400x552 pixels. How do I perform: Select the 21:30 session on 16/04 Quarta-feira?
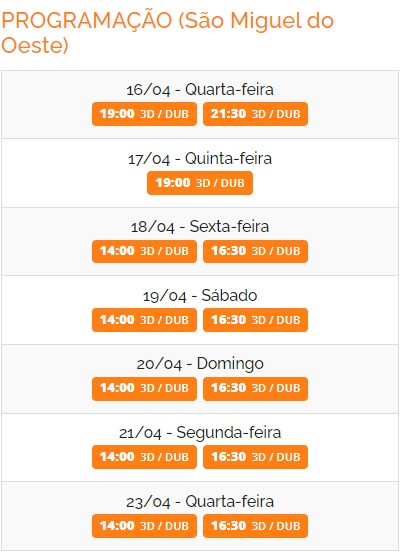point(256,114)
